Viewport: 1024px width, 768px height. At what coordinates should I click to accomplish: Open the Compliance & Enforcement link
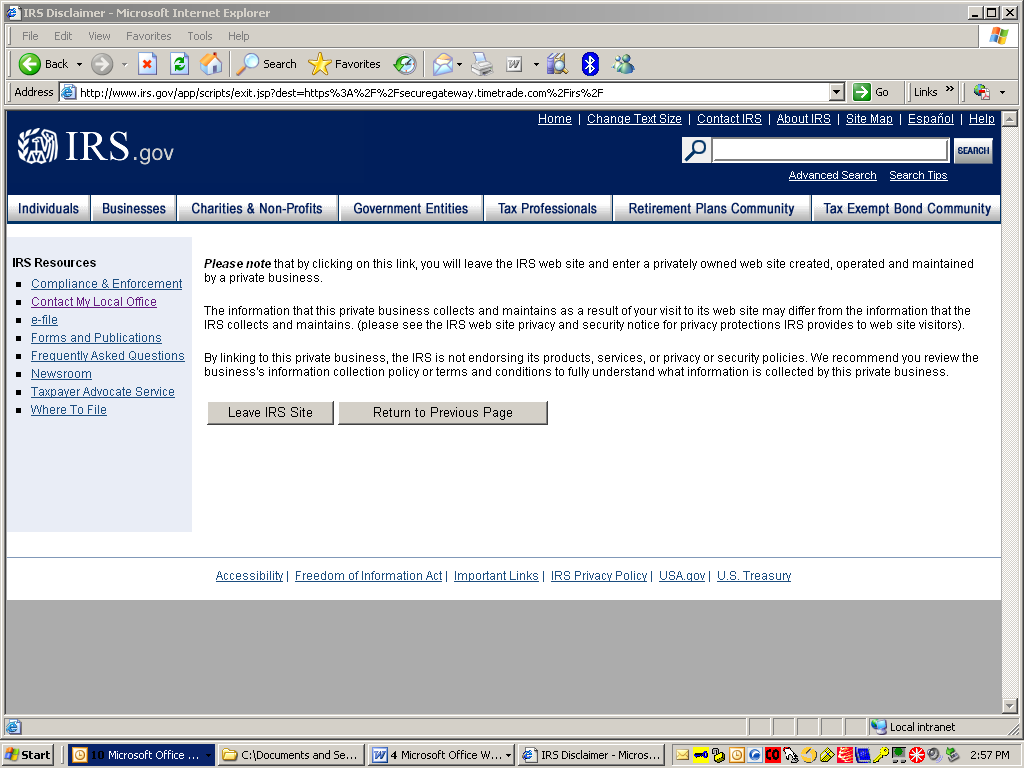(x=106, y=283)
